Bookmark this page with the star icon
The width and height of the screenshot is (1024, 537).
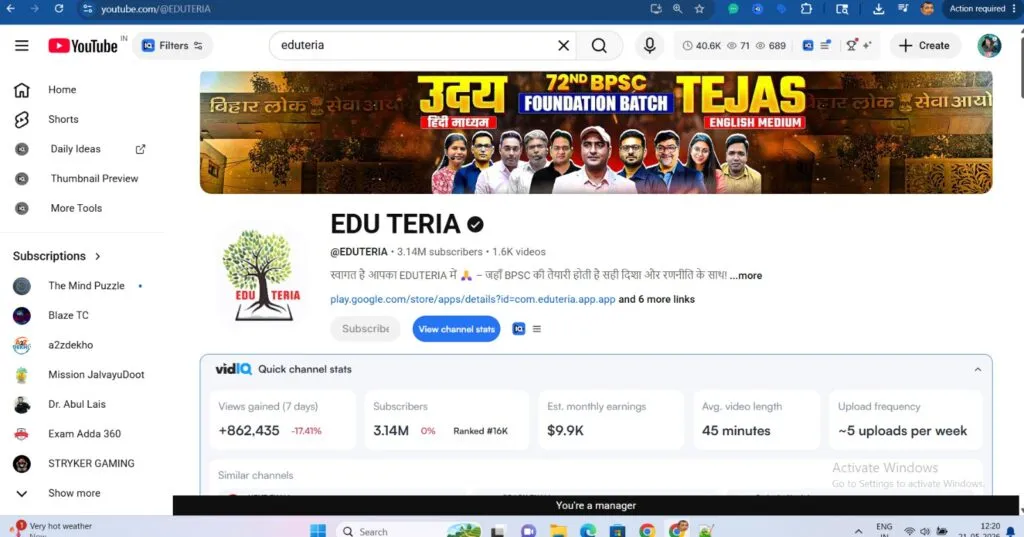pyautogui.click(x=699, y=9)
